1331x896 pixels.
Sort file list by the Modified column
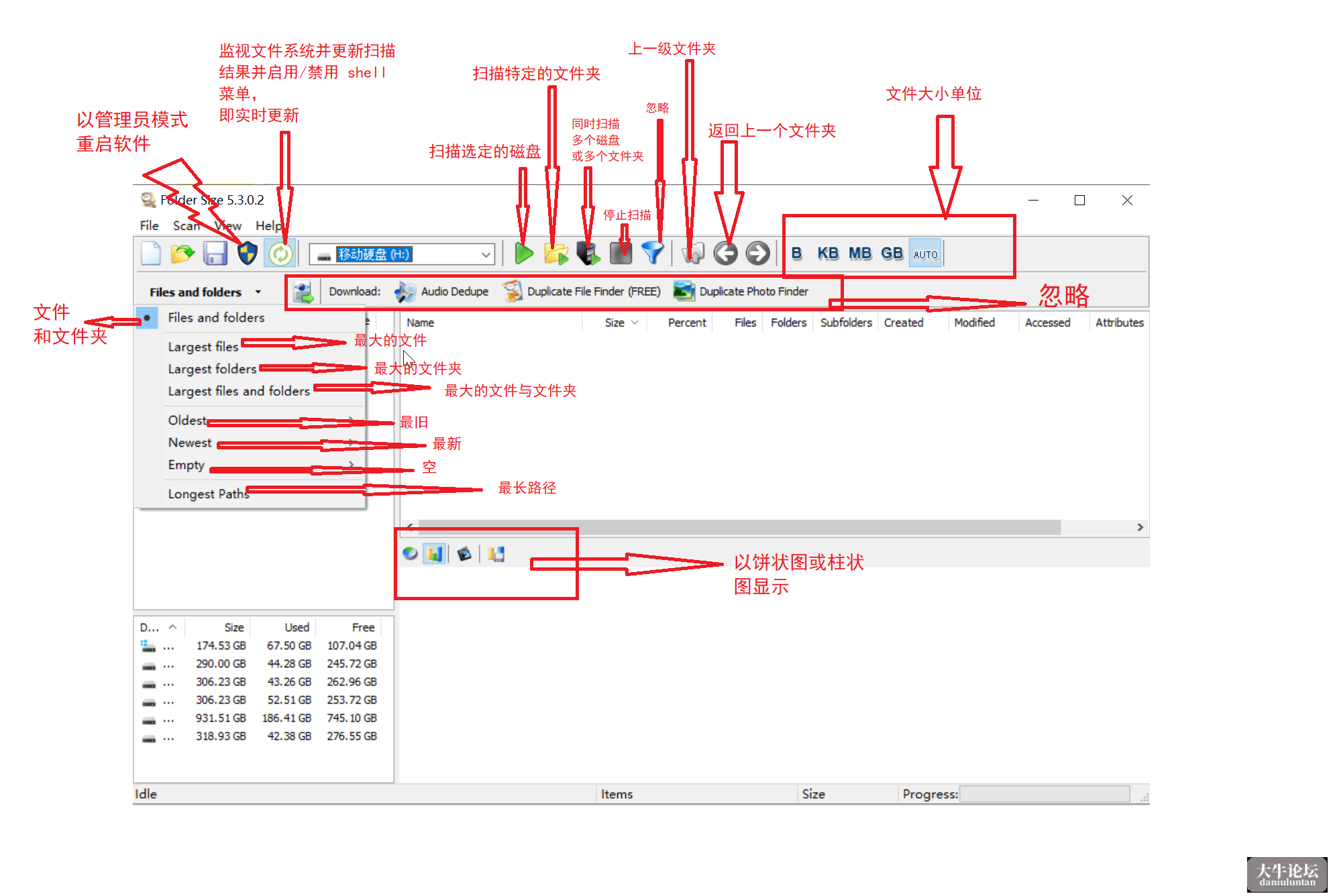point(975,323)
